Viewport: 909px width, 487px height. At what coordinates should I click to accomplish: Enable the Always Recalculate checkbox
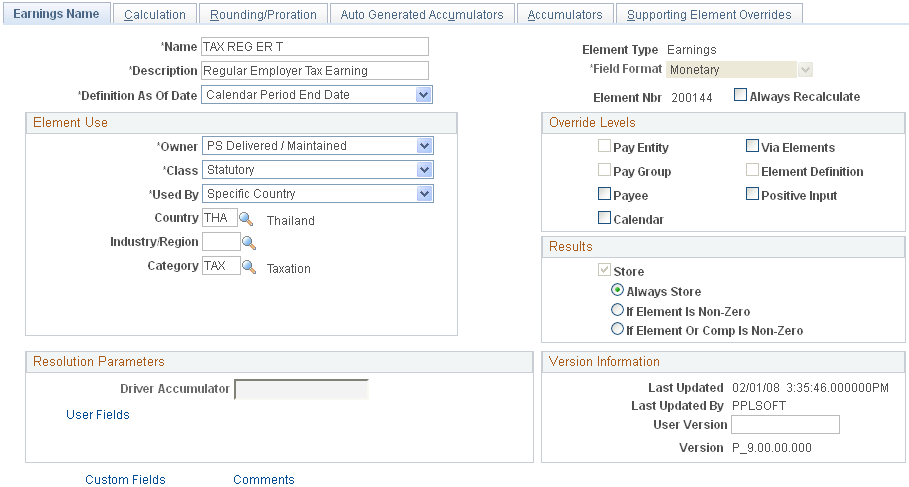(740, 95)
